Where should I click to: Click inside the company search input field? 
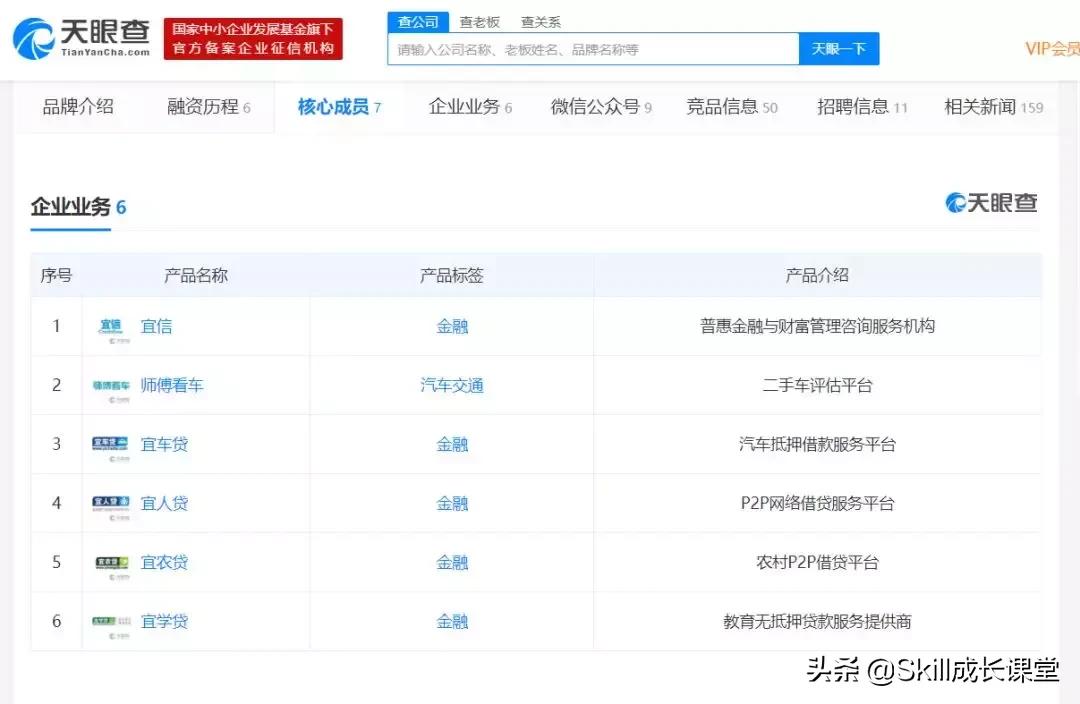pos(590,48)
